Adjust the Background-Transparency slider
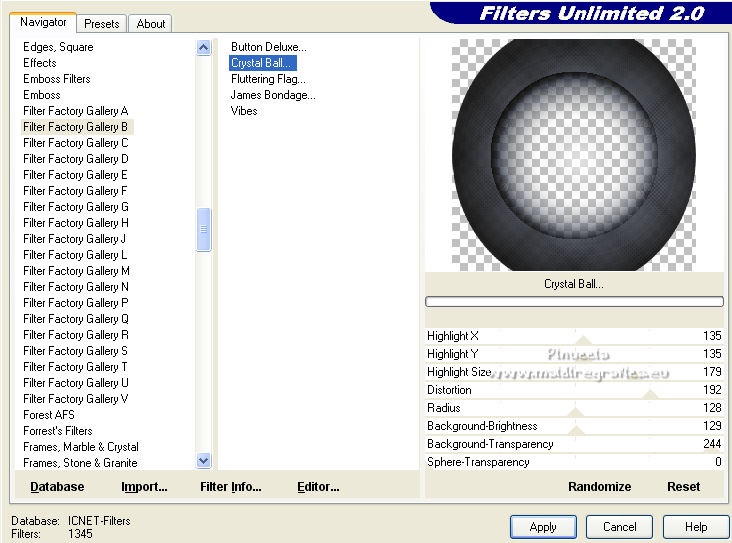 (574, 444)
